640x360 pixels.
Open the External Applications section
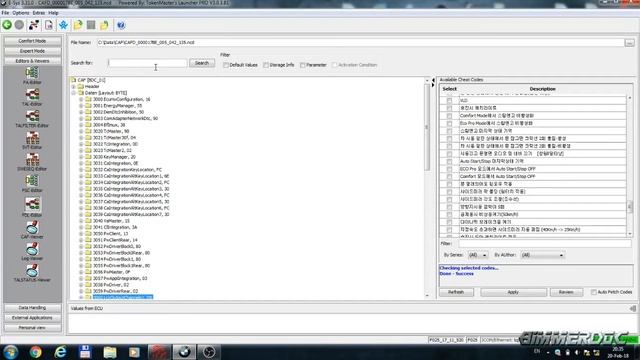click(32, 318)
